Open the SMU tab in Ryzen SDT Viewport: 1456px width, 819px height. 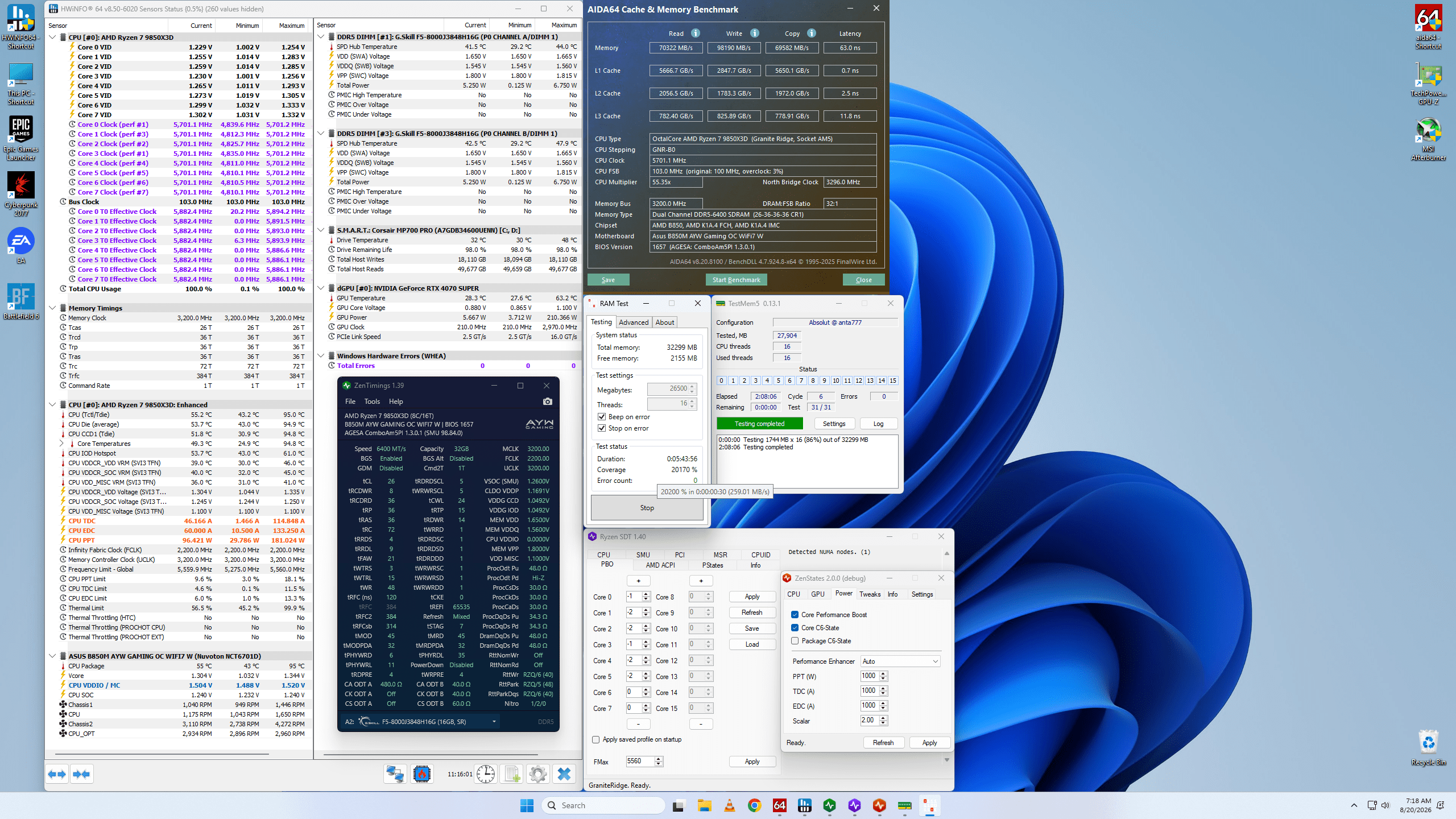point(643,555)
